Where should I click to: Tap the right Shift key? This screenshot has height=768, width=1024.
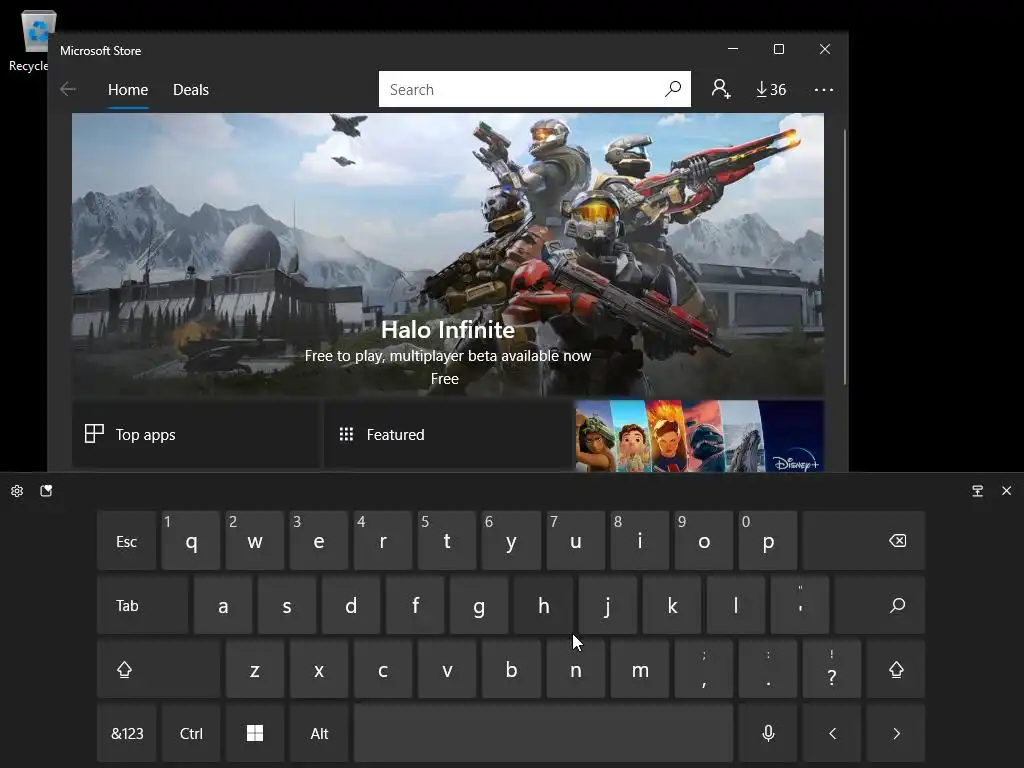pyautogui.click(x=895, y=669)
